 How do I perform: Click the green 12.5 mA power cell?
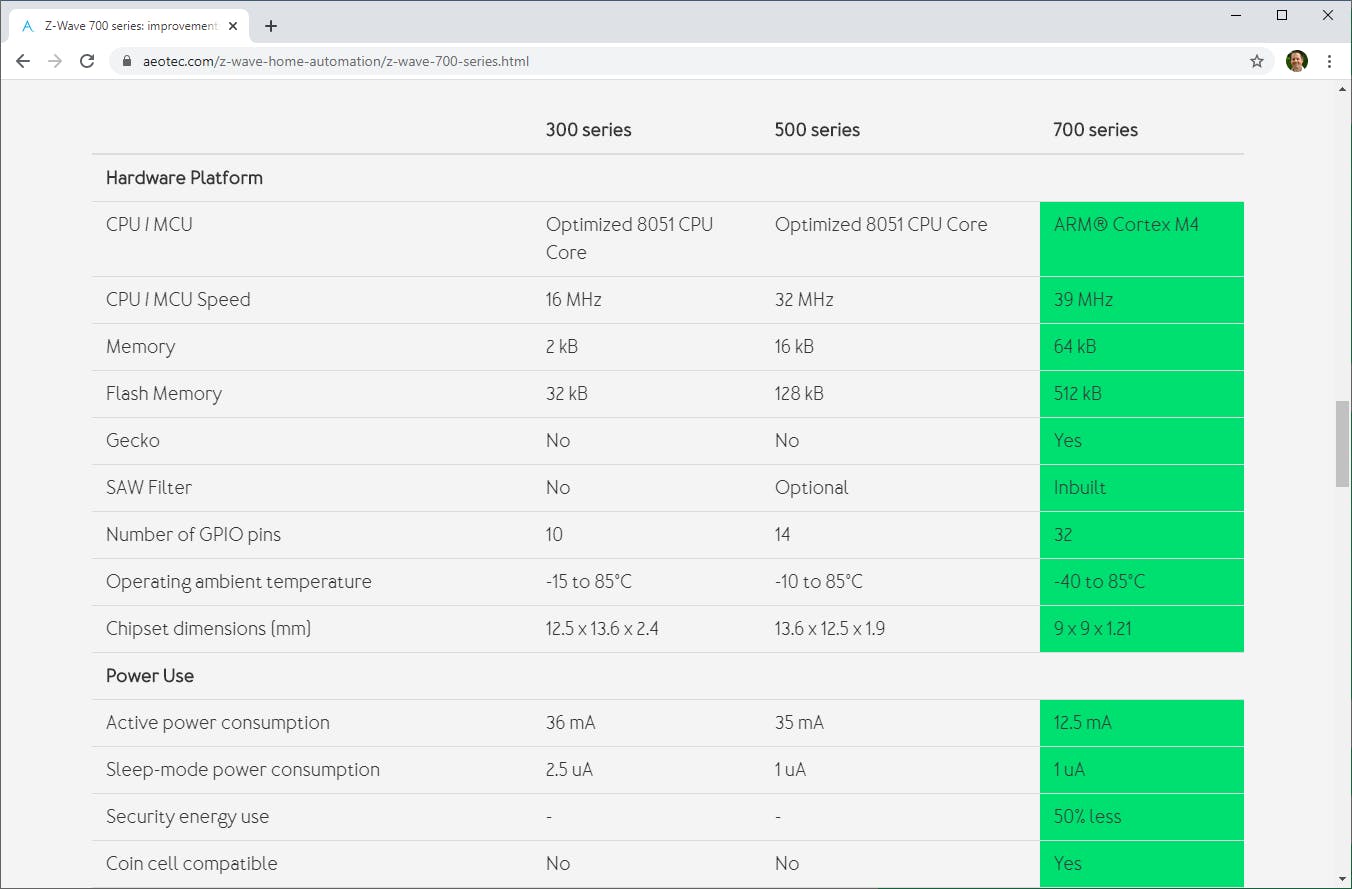point(1141,722)
